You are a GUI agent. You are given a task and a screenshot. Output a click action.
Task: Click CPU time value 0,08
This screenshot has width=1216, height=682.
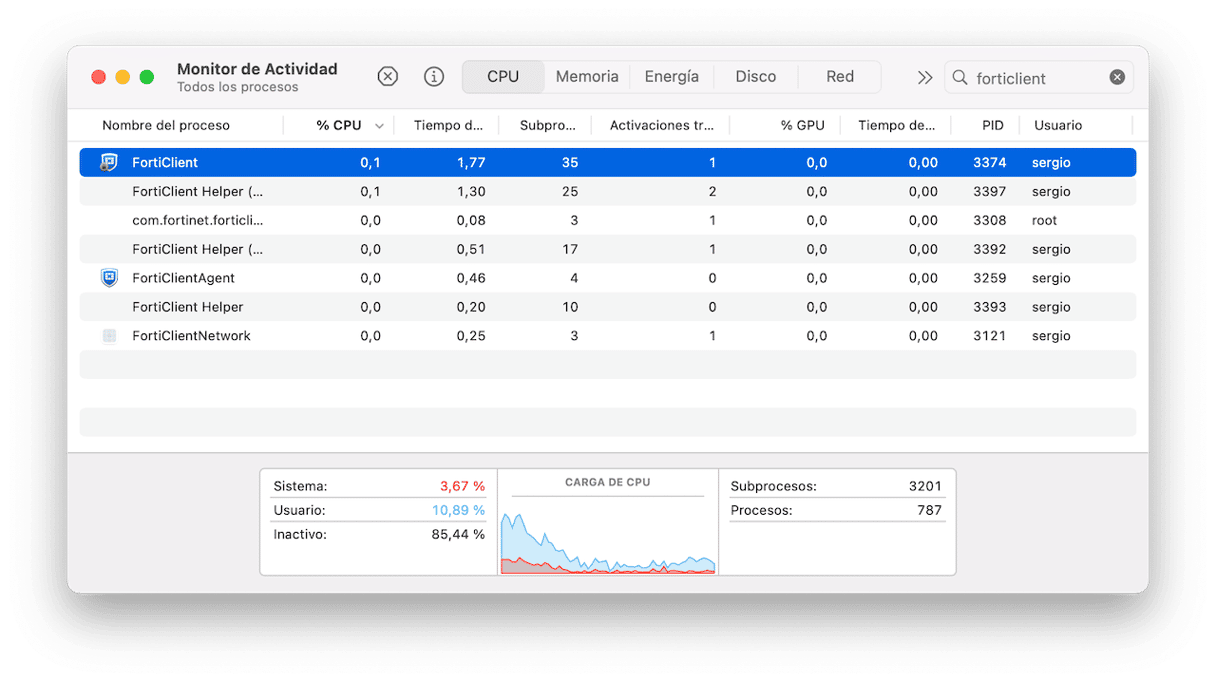[471, 220]
